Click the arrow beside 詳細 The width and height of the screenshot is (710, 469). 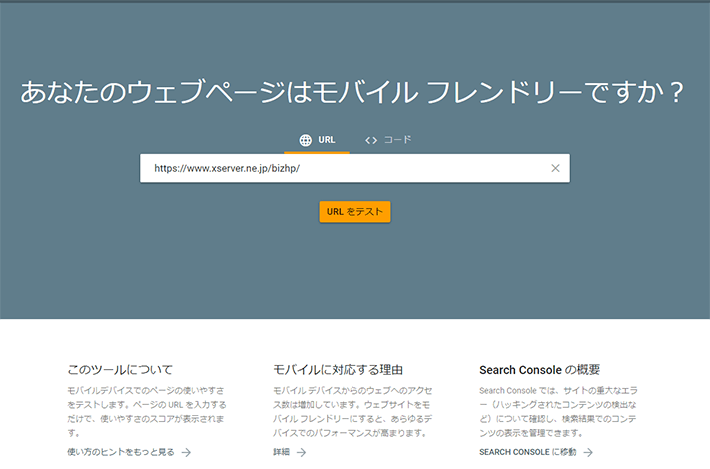(x=302, y=452)
